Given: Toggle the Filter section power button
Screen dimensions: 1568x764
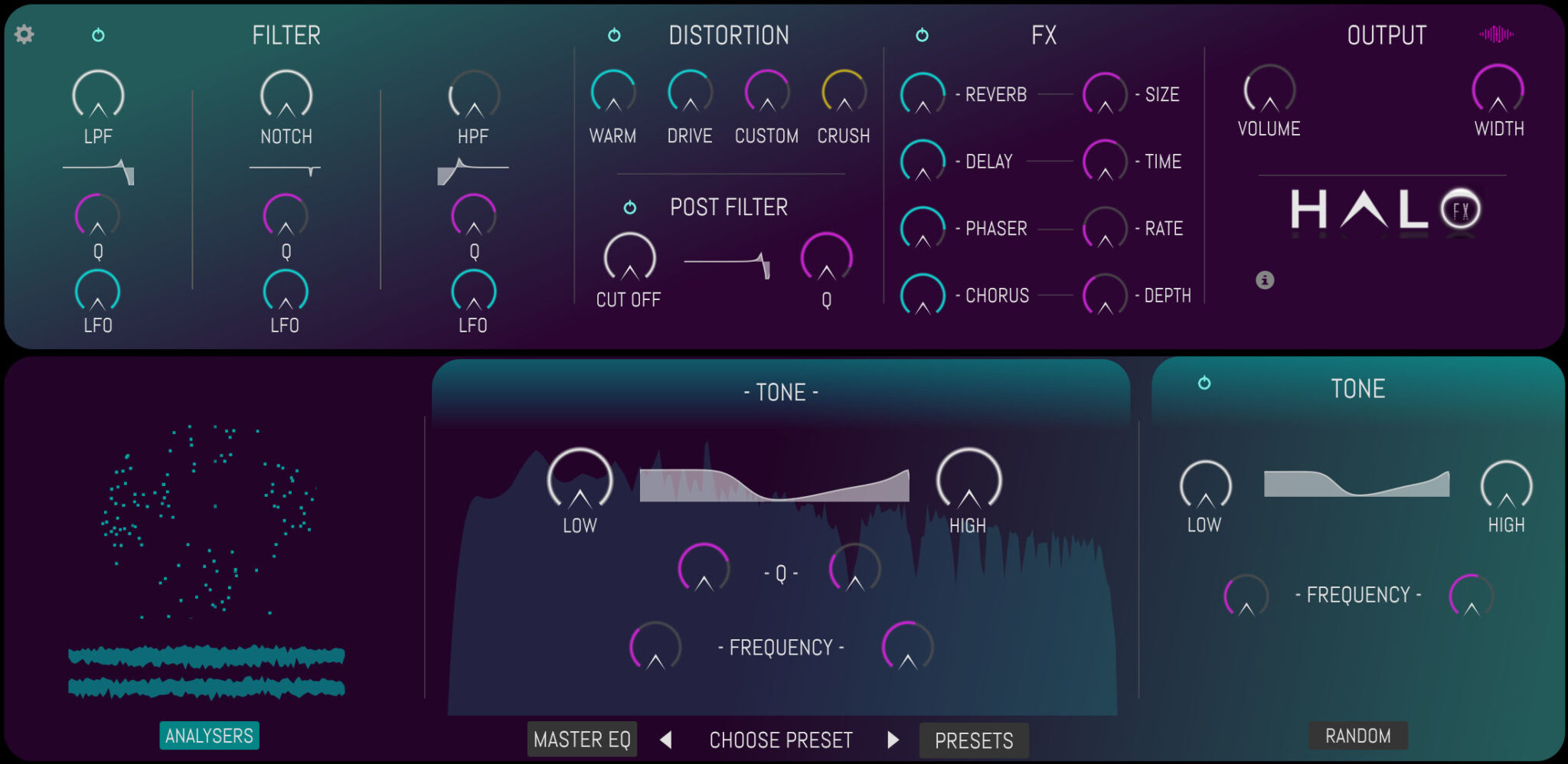Looking at the screenshot, I should 98,35.
